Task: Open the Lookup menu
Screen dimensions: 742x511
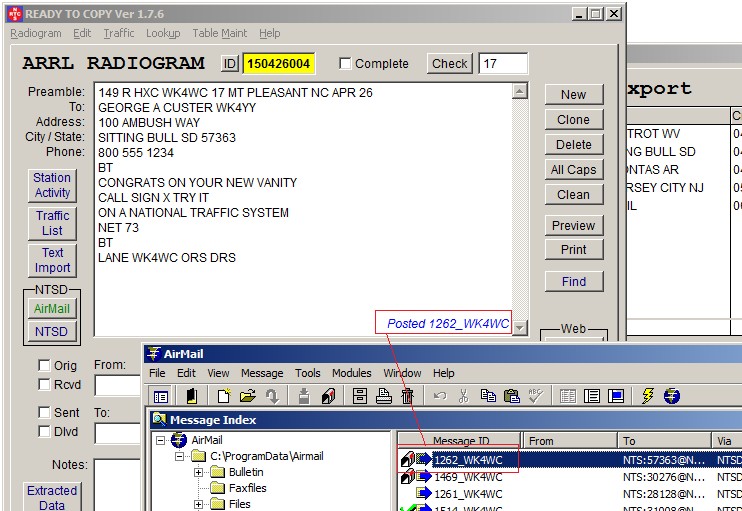Action: pos(163,33)
